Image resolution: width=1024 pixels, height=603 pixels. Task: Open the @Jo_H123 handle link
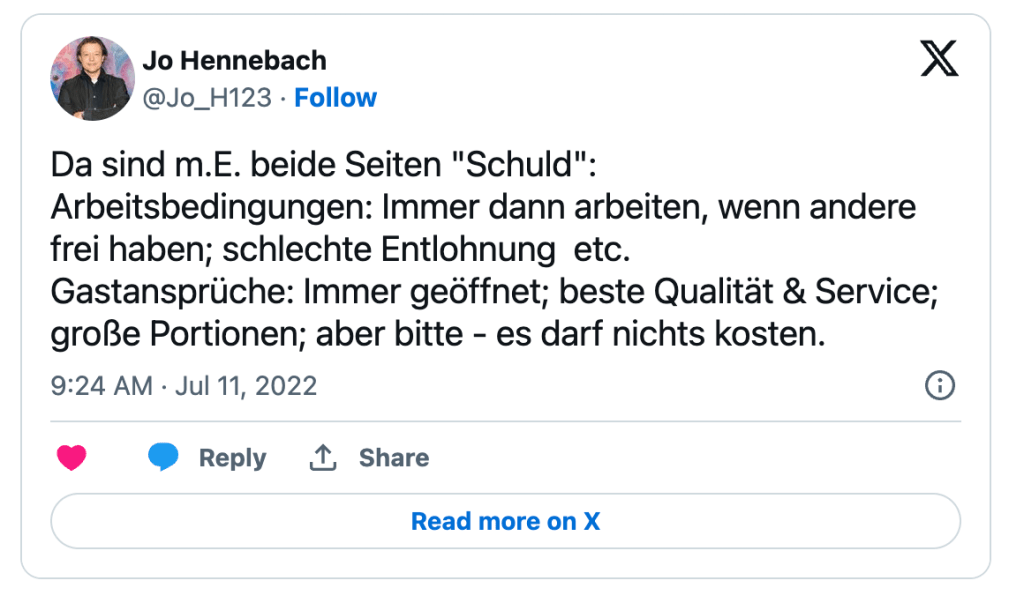coord(207,98)
